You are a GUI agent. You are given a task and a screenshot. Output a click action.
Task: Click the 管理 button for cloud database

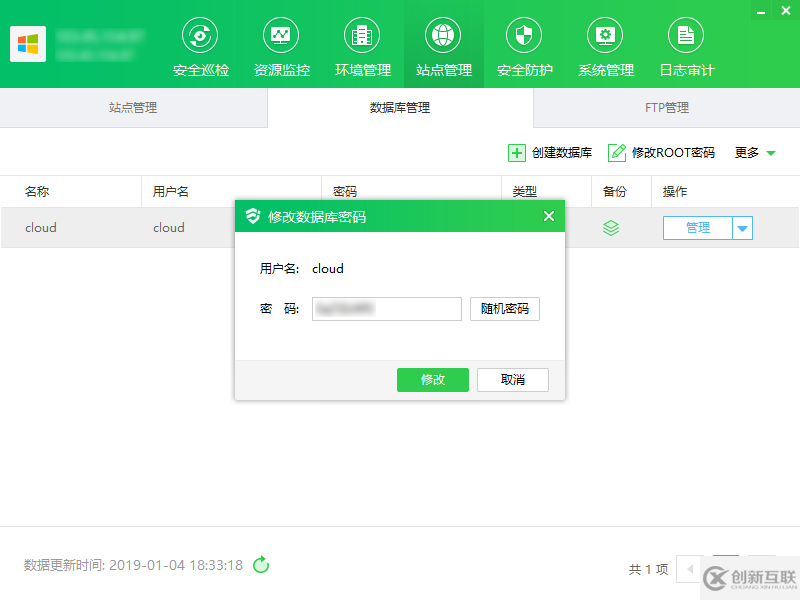(697, 228)
